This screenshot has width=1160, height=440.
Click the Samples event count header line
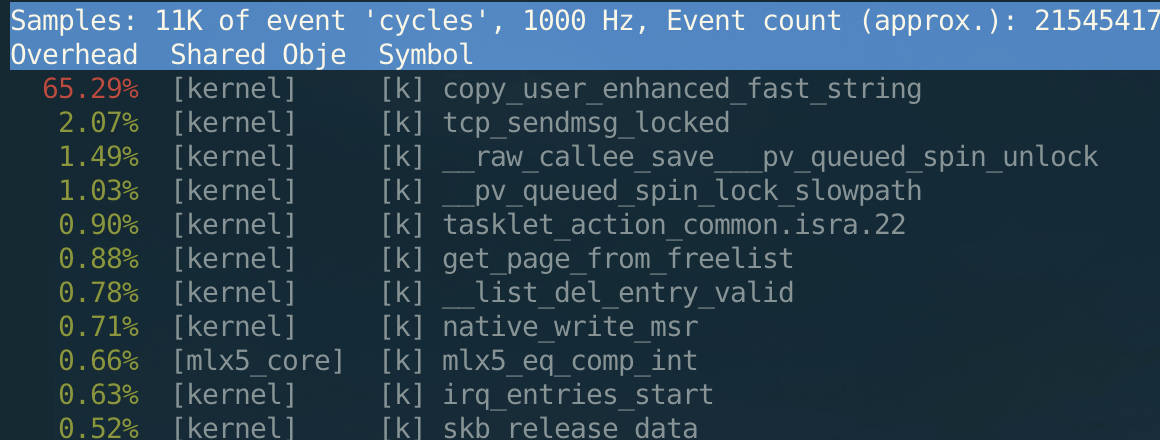(x=580, y=20)
